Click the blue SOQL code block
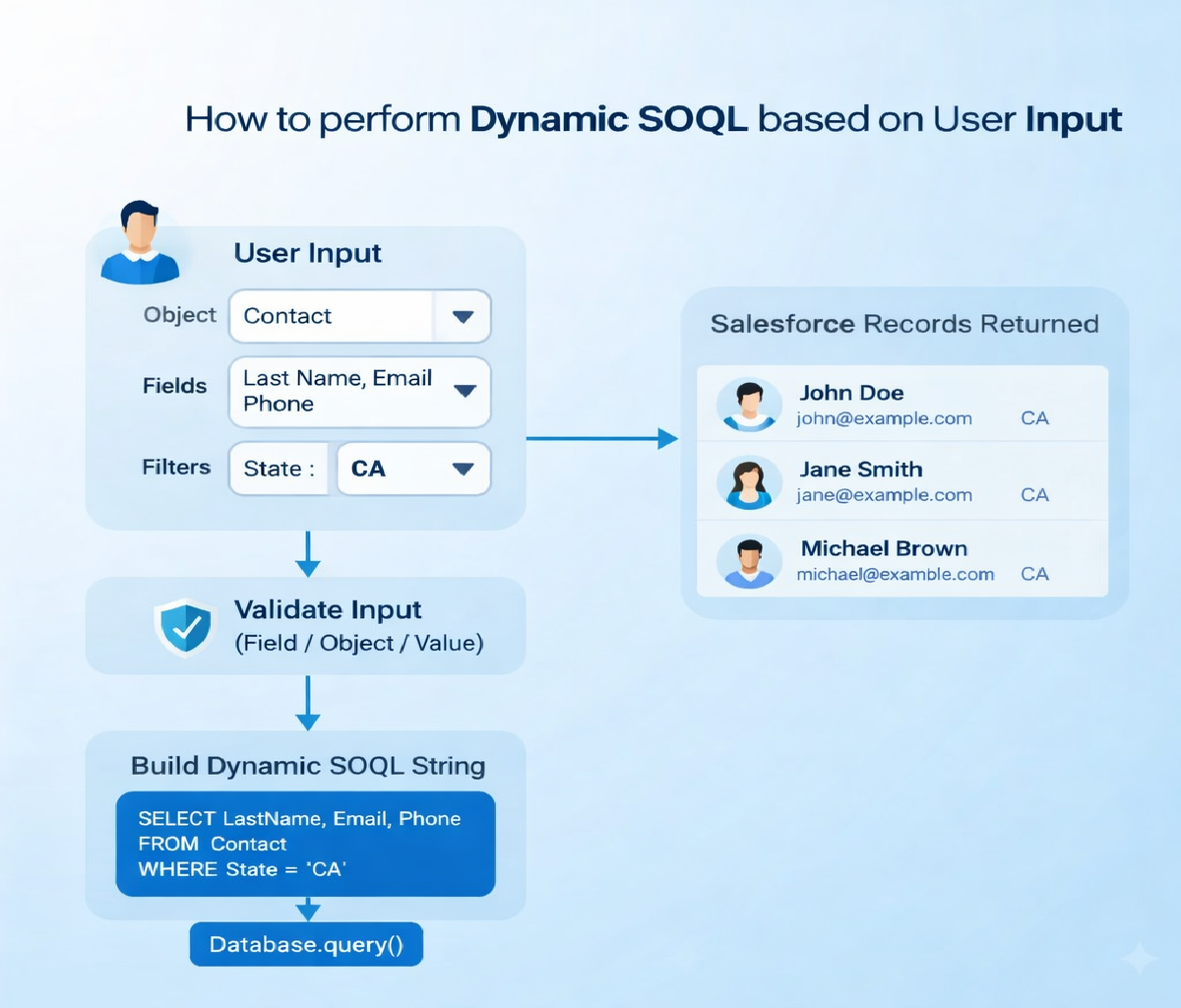The image size is (1181, 1008). pos(306,845)
